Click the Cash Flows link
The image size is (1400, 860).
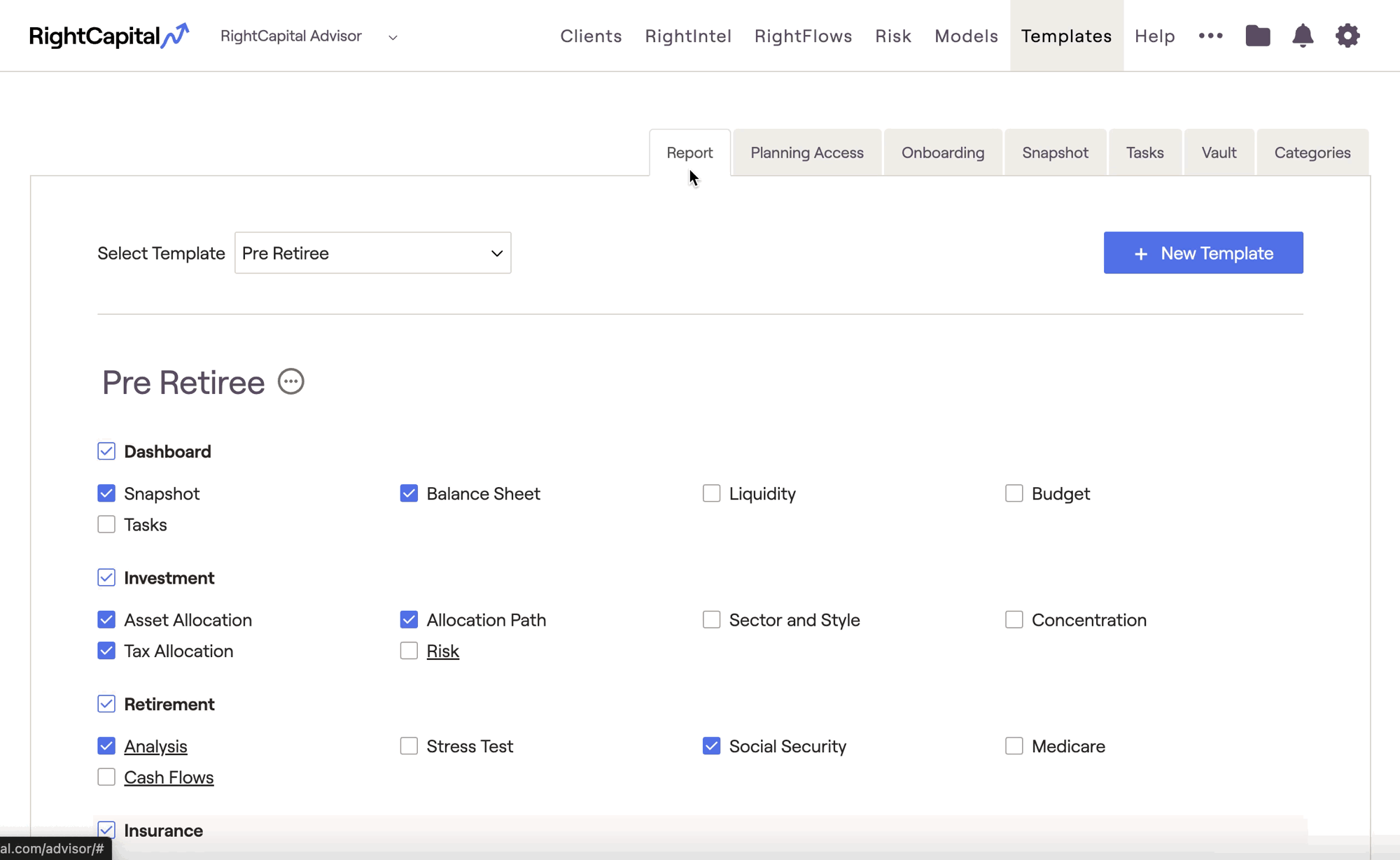[169, 777]
